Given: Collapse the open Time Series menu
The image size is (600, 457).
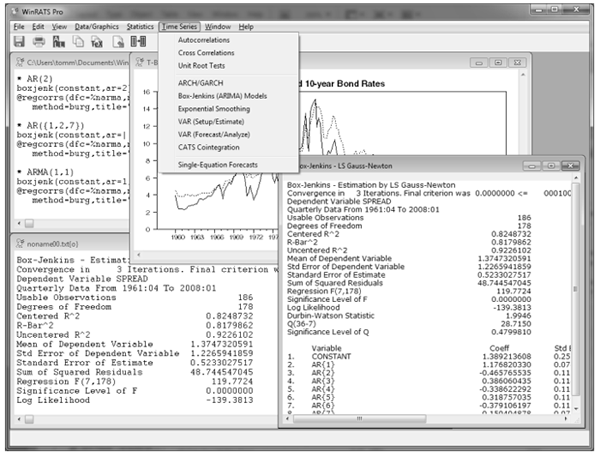Looking at the screenshot, I should (179, 26).
